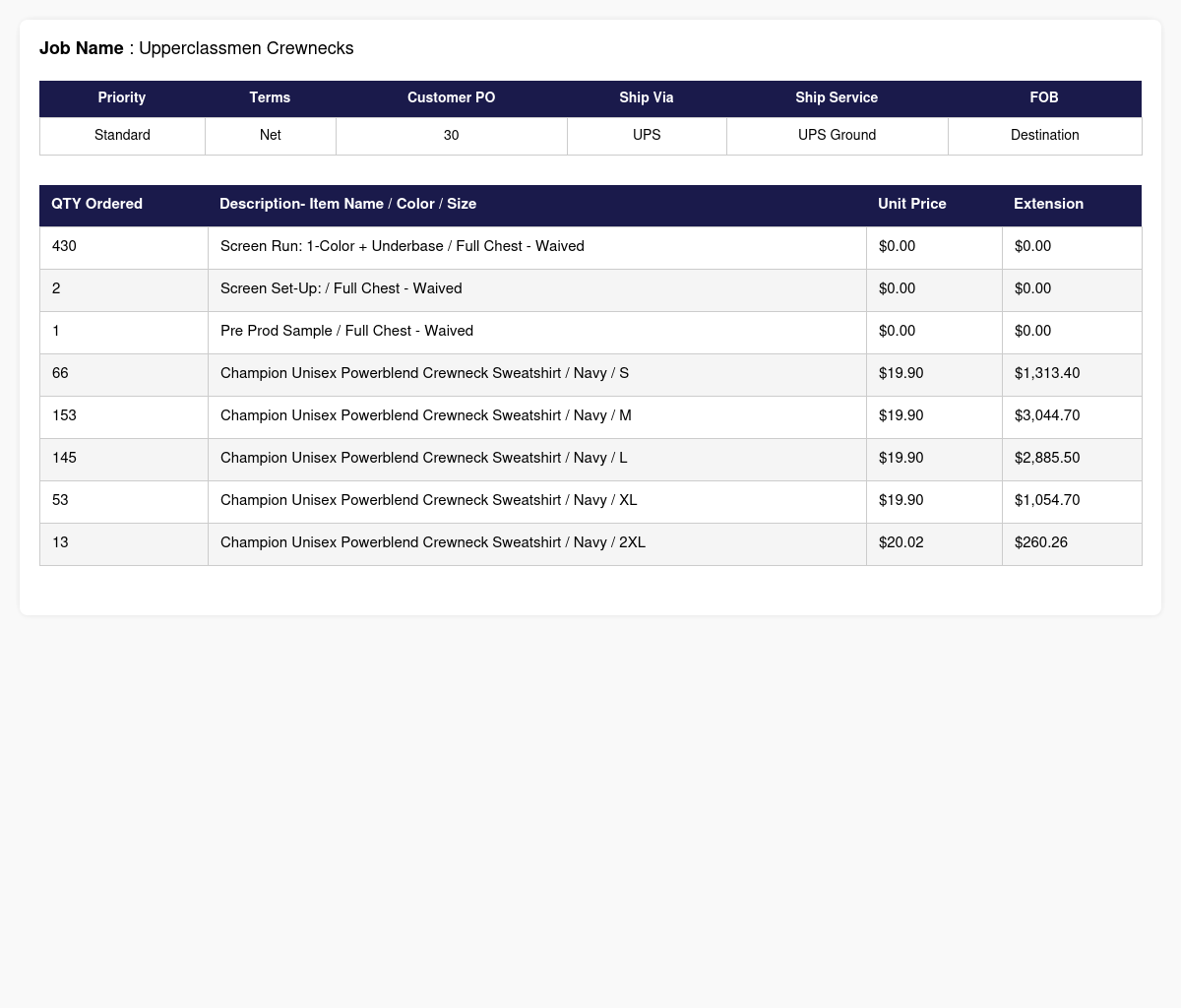This screenshot has height=1008, width=1181.
Task: Click the Terms column header
Action: pyautogui.click(x=270, y=98)
